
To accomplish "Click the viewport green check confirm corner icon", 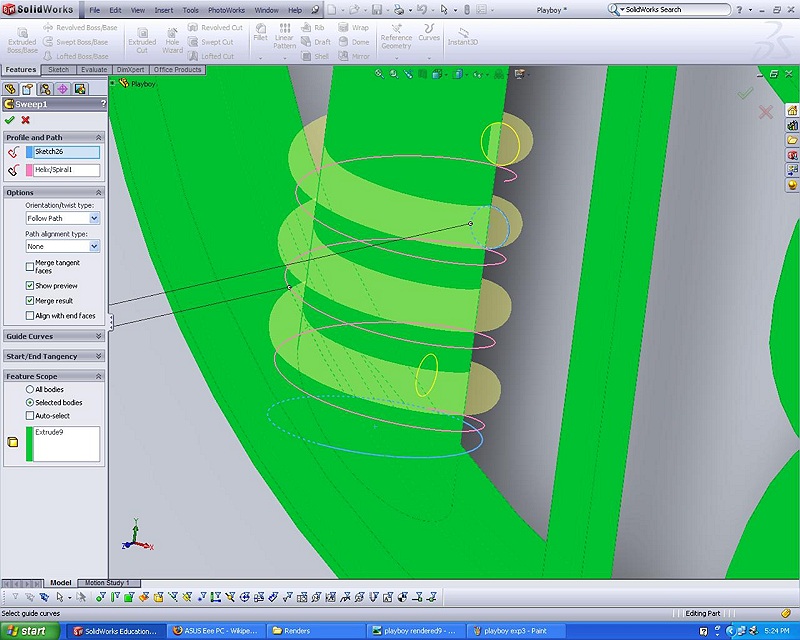I will 744,93.
